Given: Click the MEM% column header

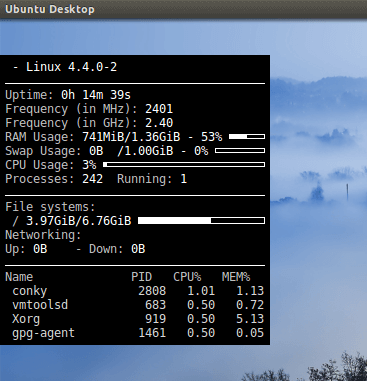Looking at the screenshot, I should [236, 277].
